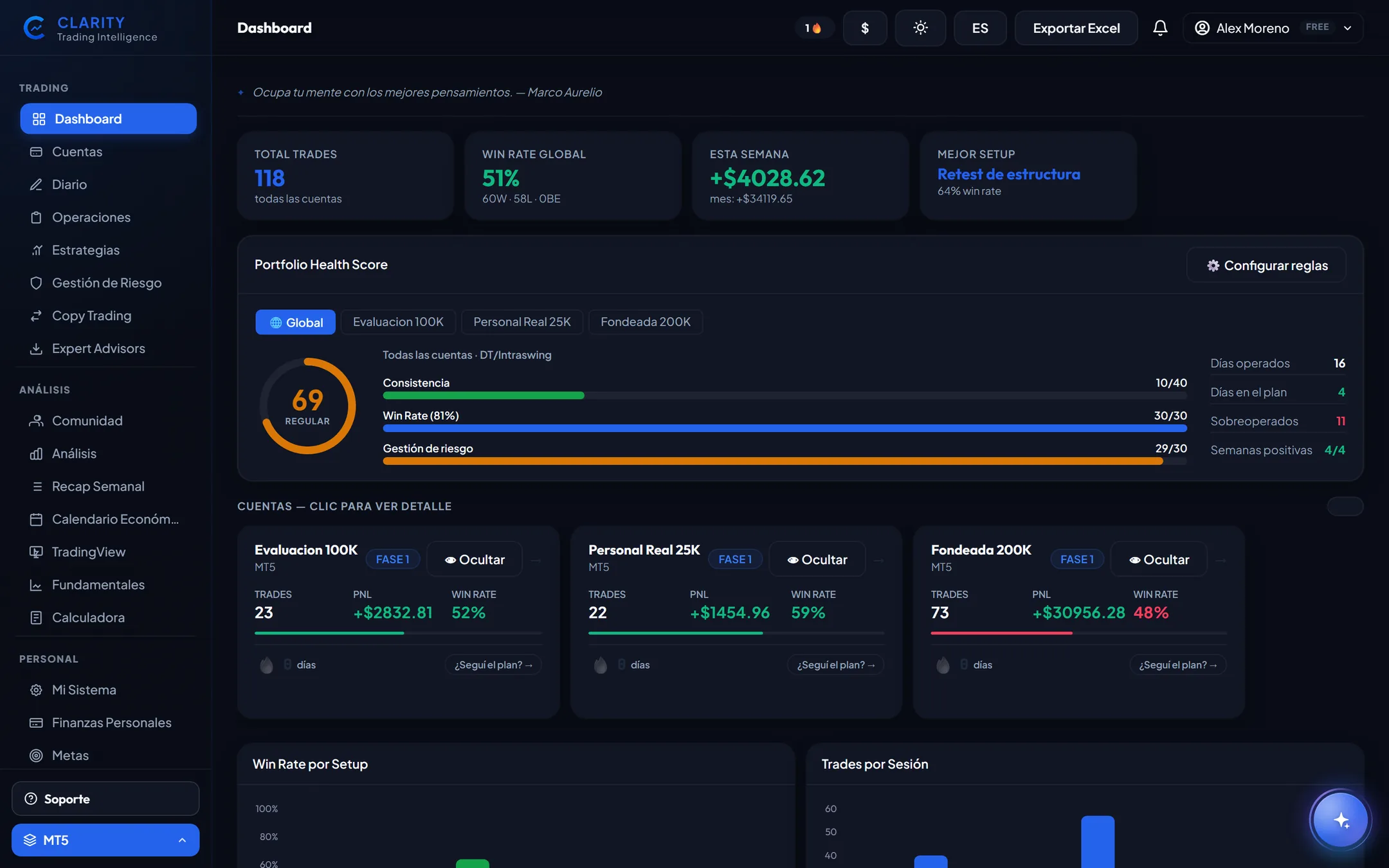Switch to Evaluacion 100K tab
This screenshot has height=868, width=1389.
[398, 322]
